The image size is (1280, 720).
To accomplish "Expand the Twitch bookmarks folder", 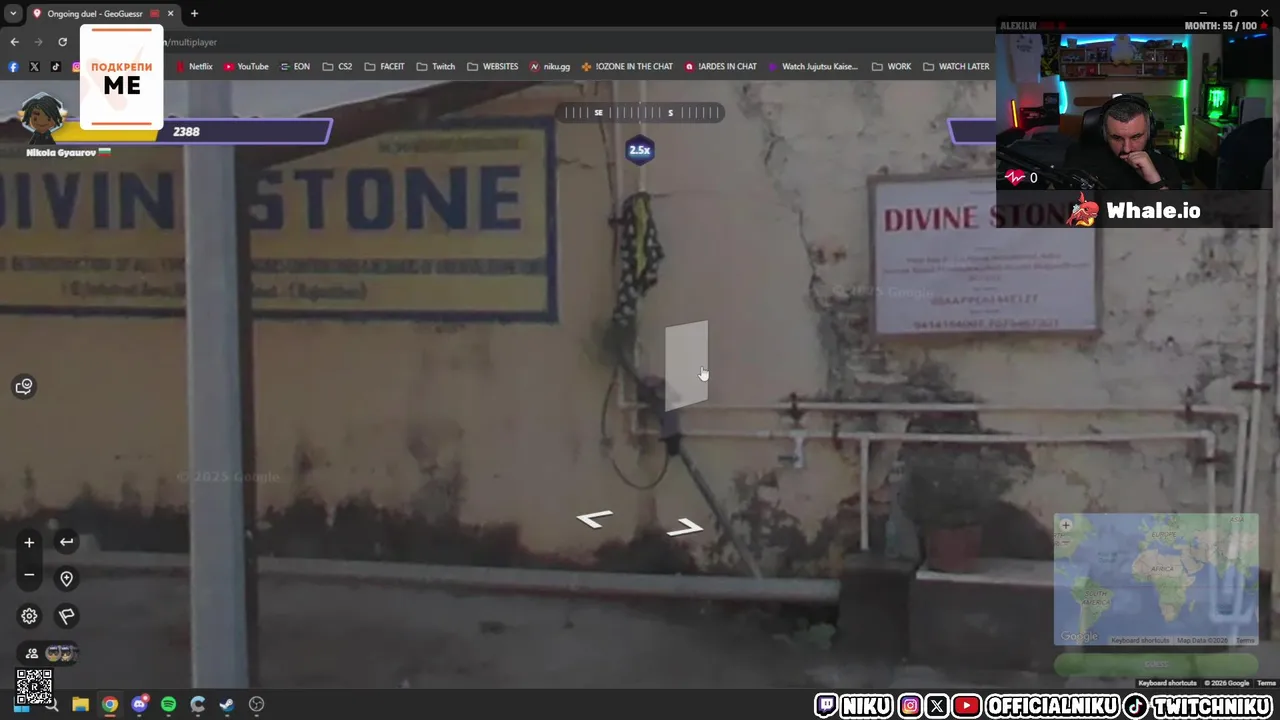I will (436, 67).
